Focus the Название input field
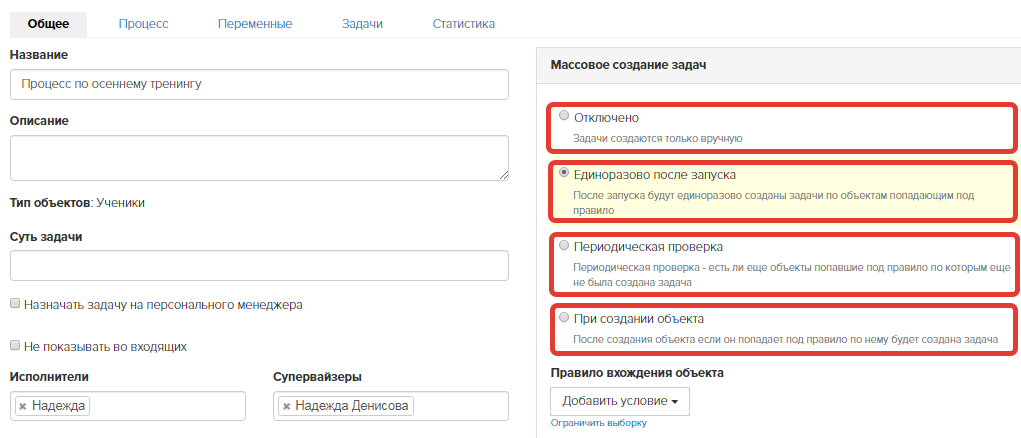This screenshot has height=438, width=1021. 259,85
